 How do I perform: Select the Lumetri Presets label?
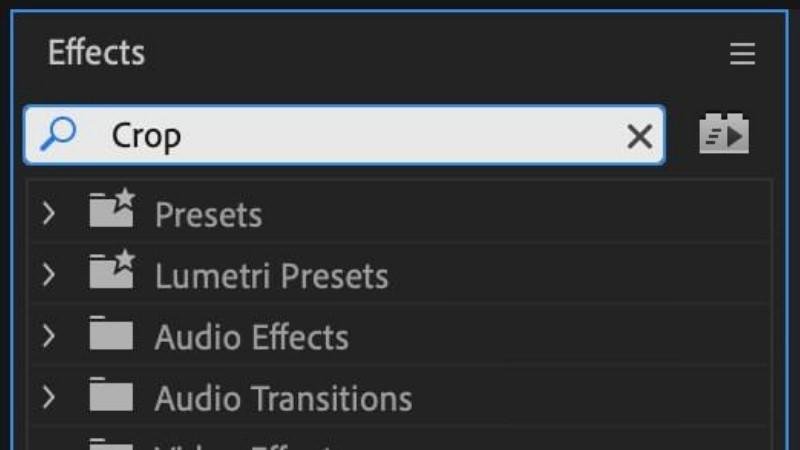pos(271,276)
